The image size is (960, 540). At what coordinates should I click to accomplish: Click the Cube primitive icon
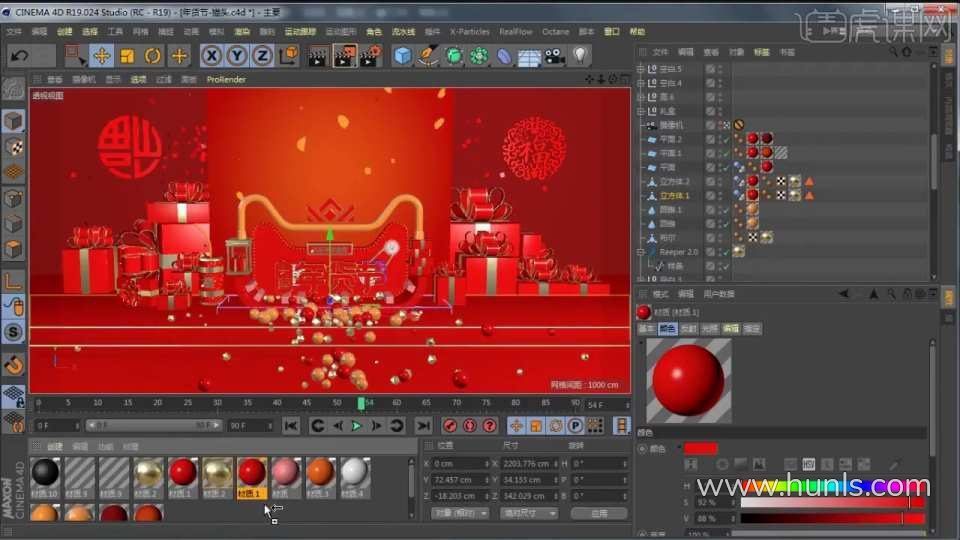coord(402,56)
